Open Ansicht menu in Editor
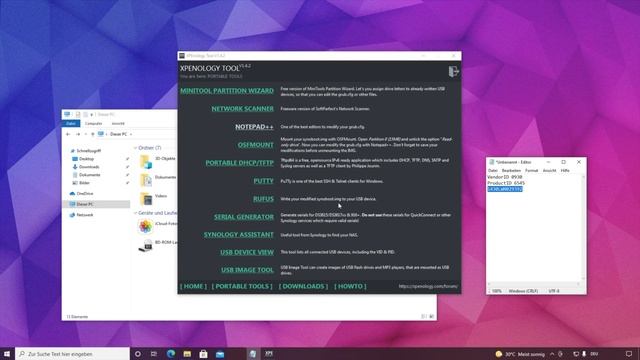Image resolution: width=640 pixels, height=360 pixels. 549,170
